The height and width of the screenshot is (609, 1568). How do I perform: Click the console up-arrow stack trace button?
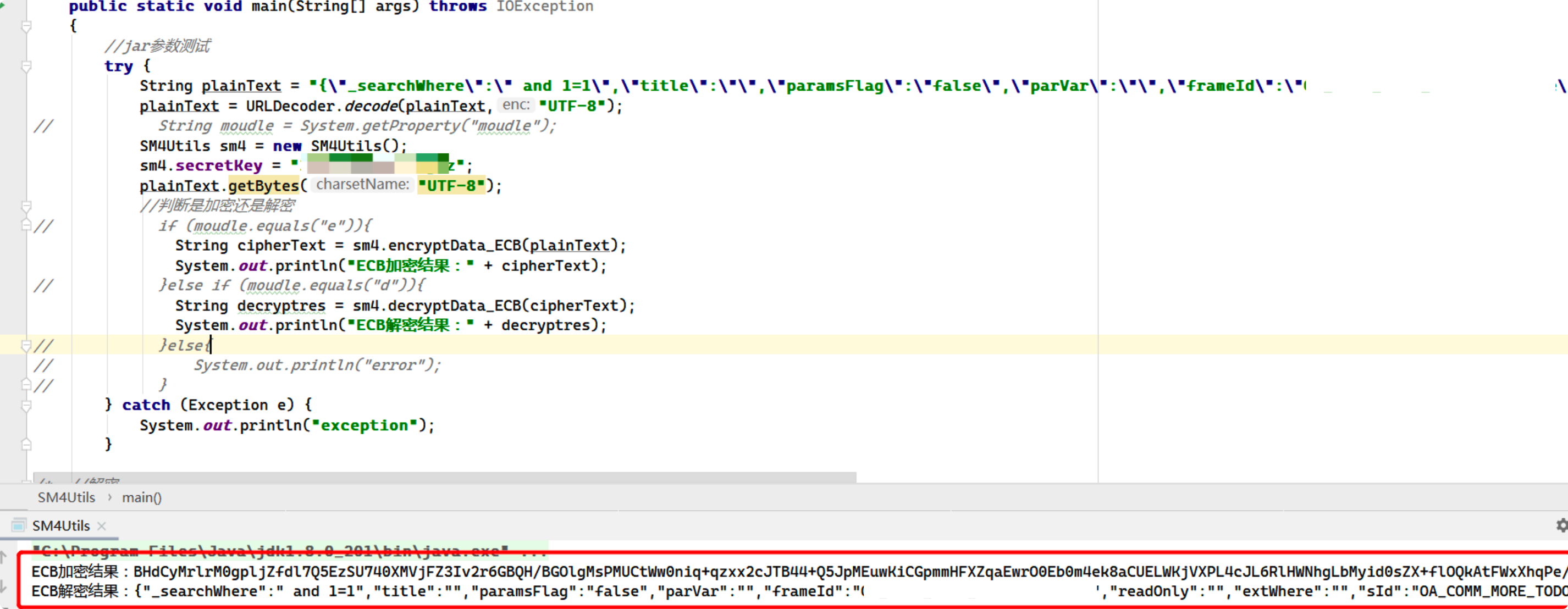tap(3, 556)
